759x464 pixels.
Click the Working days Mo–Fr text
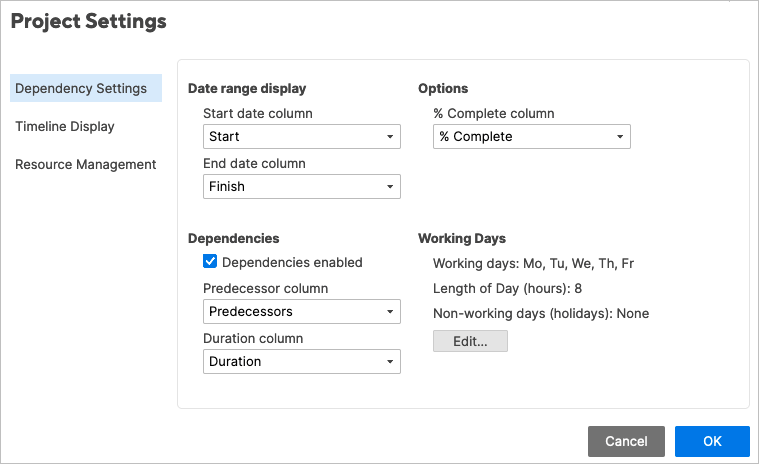tap(533, 264)
